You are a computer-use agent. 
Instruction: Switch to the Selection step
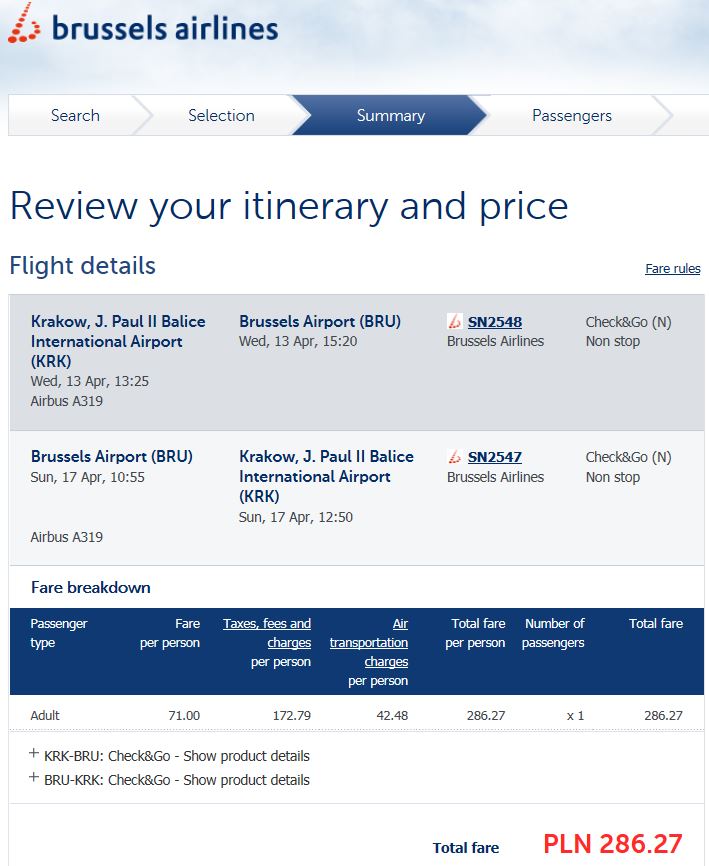221,115
